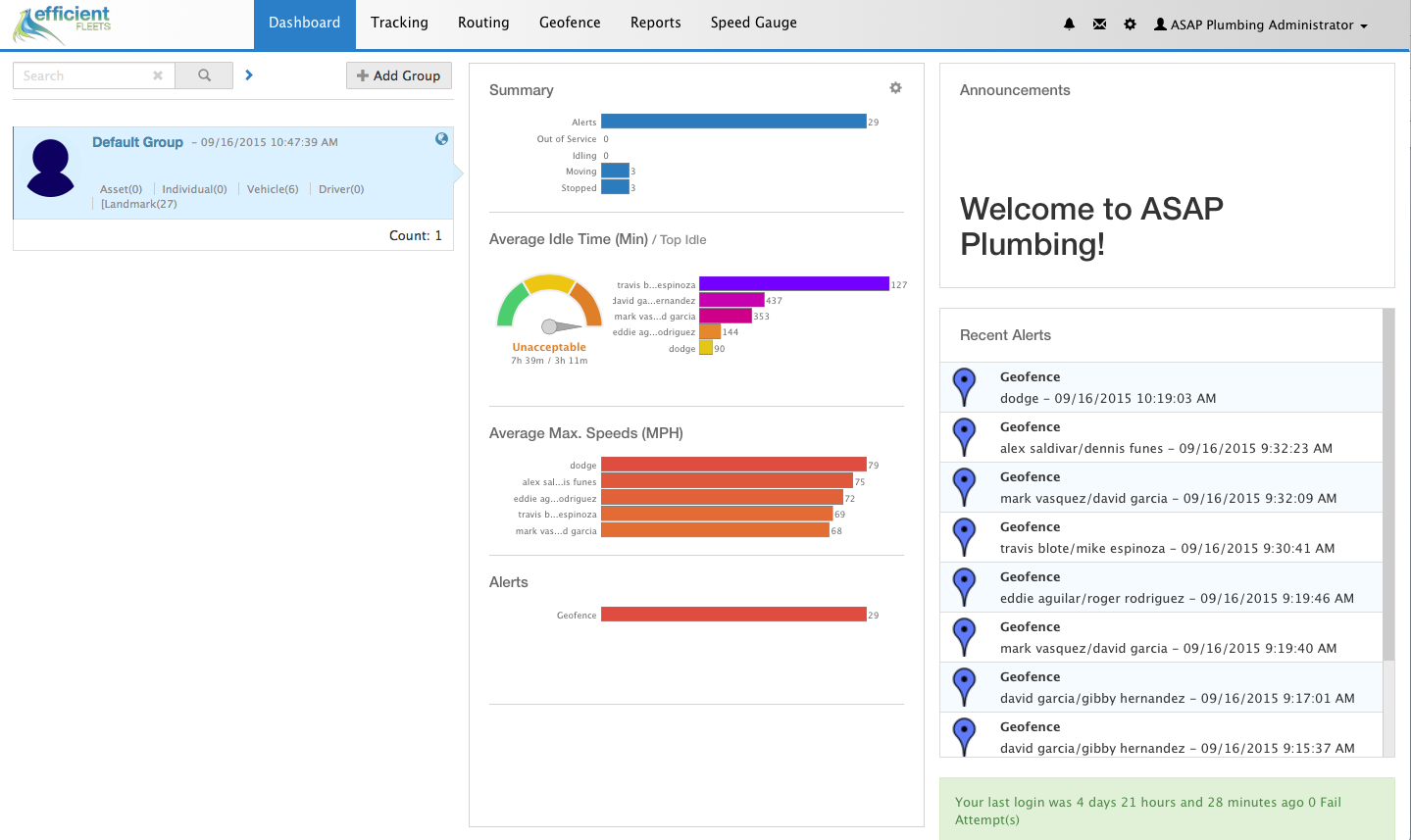1411x840 pixels.
Task: Open Summary widget gear settings
Action: pyautogui.click(x=895, y=88)
